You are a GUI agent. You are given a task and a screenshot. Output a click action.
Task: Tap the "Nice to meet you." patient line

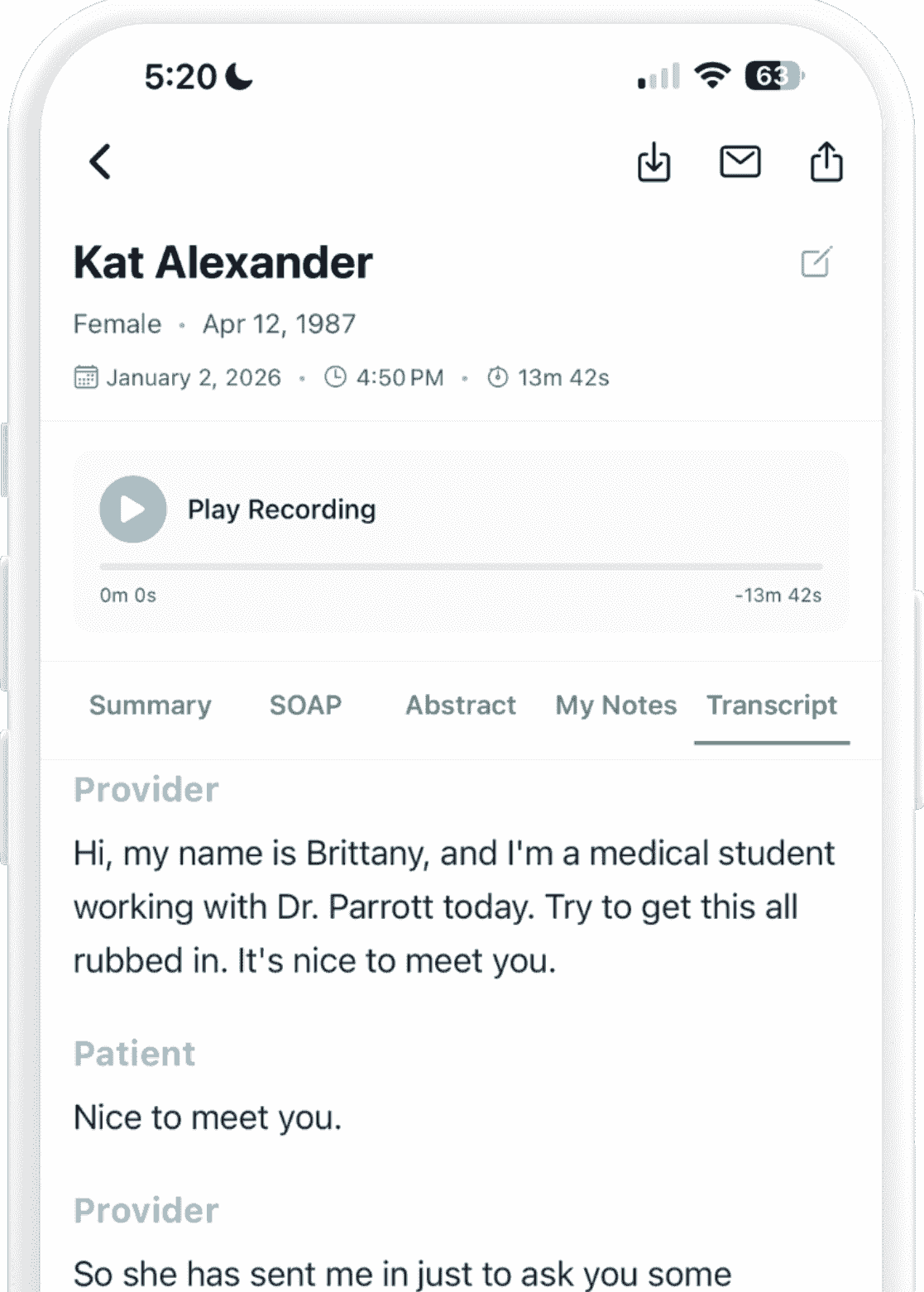point(207,1117)
